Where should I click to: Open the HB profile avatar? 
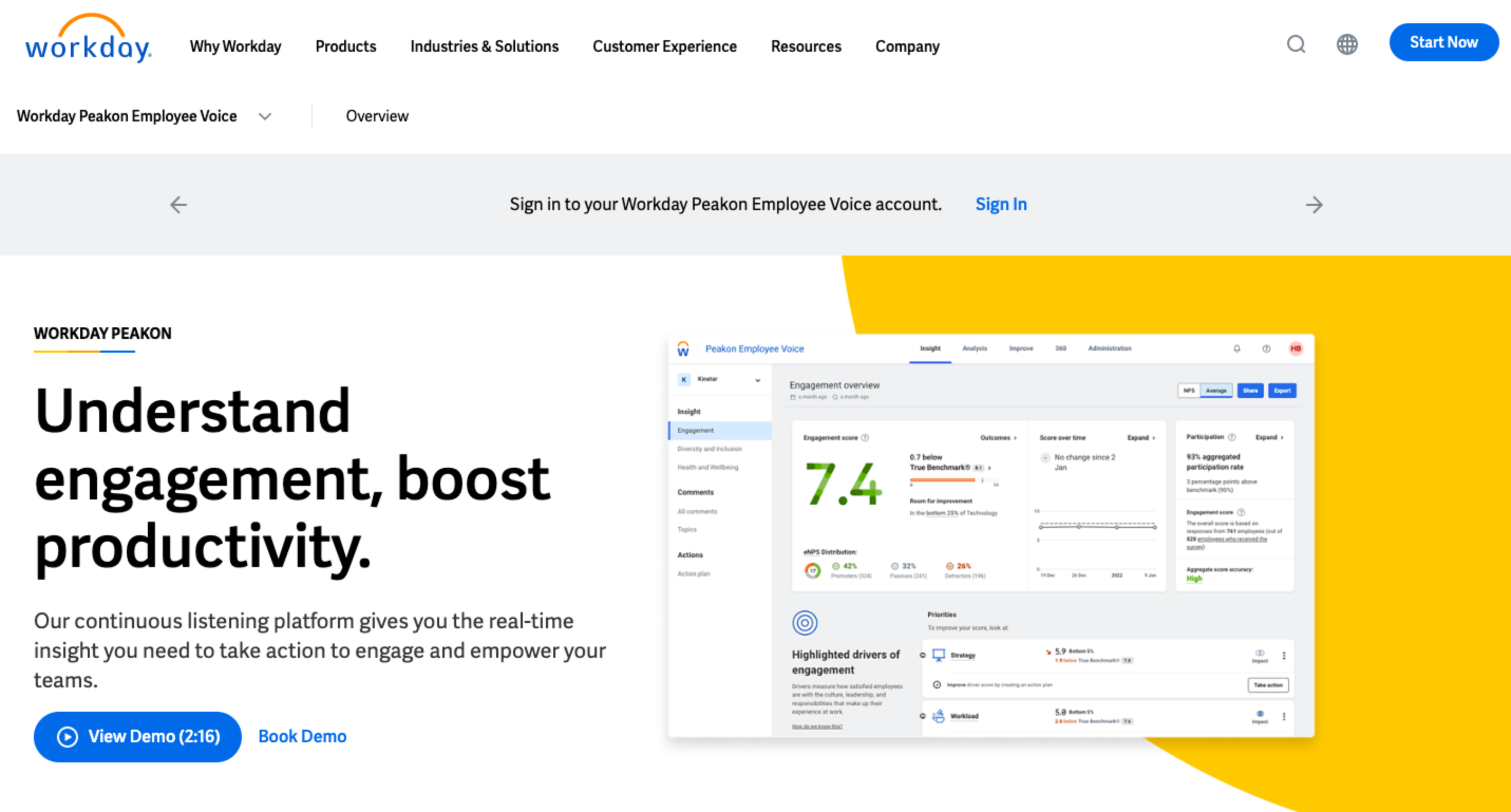point(1296,348)
